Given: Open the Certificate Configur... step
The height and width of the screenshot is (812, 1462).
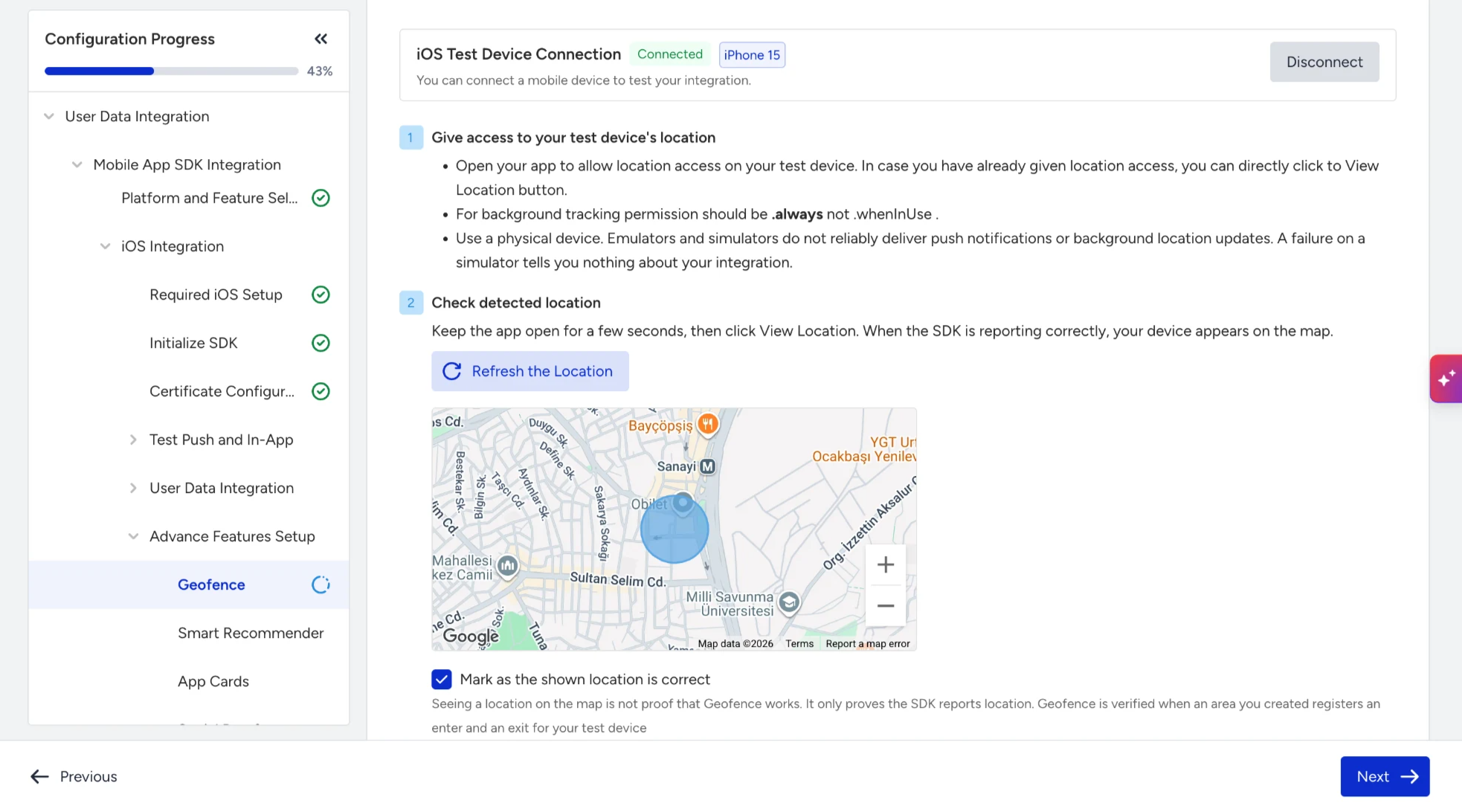Looking at the screenshot, I should (222, 391).
